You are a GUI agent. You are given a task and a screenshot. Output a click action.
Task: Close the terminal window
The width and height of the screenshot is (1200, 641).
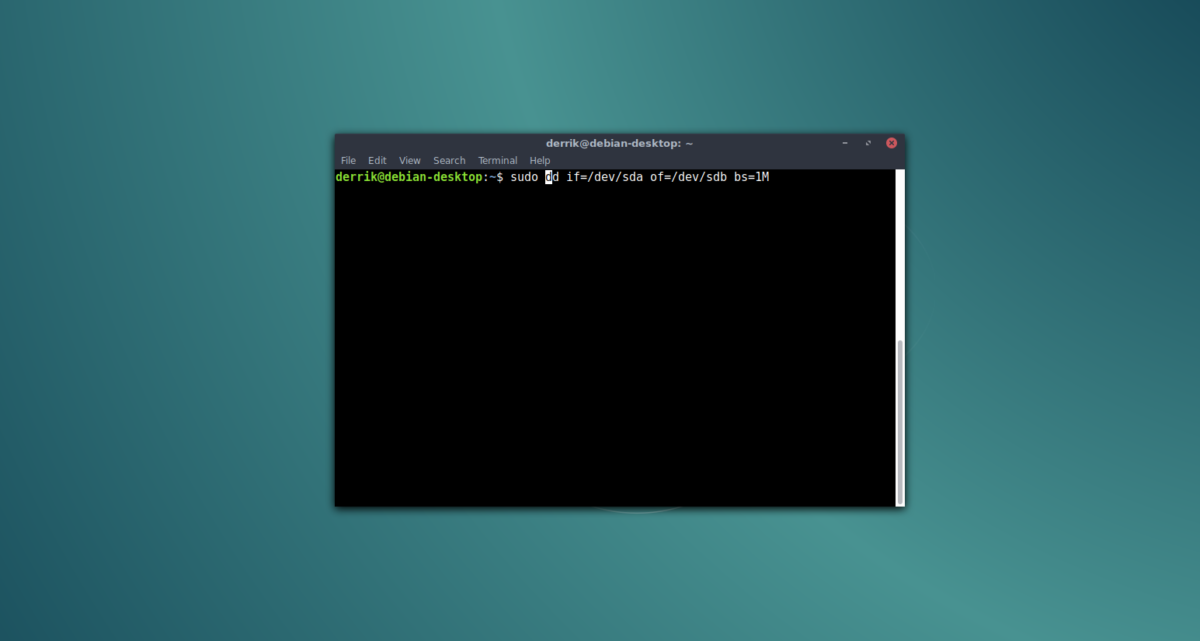[891, 143]
